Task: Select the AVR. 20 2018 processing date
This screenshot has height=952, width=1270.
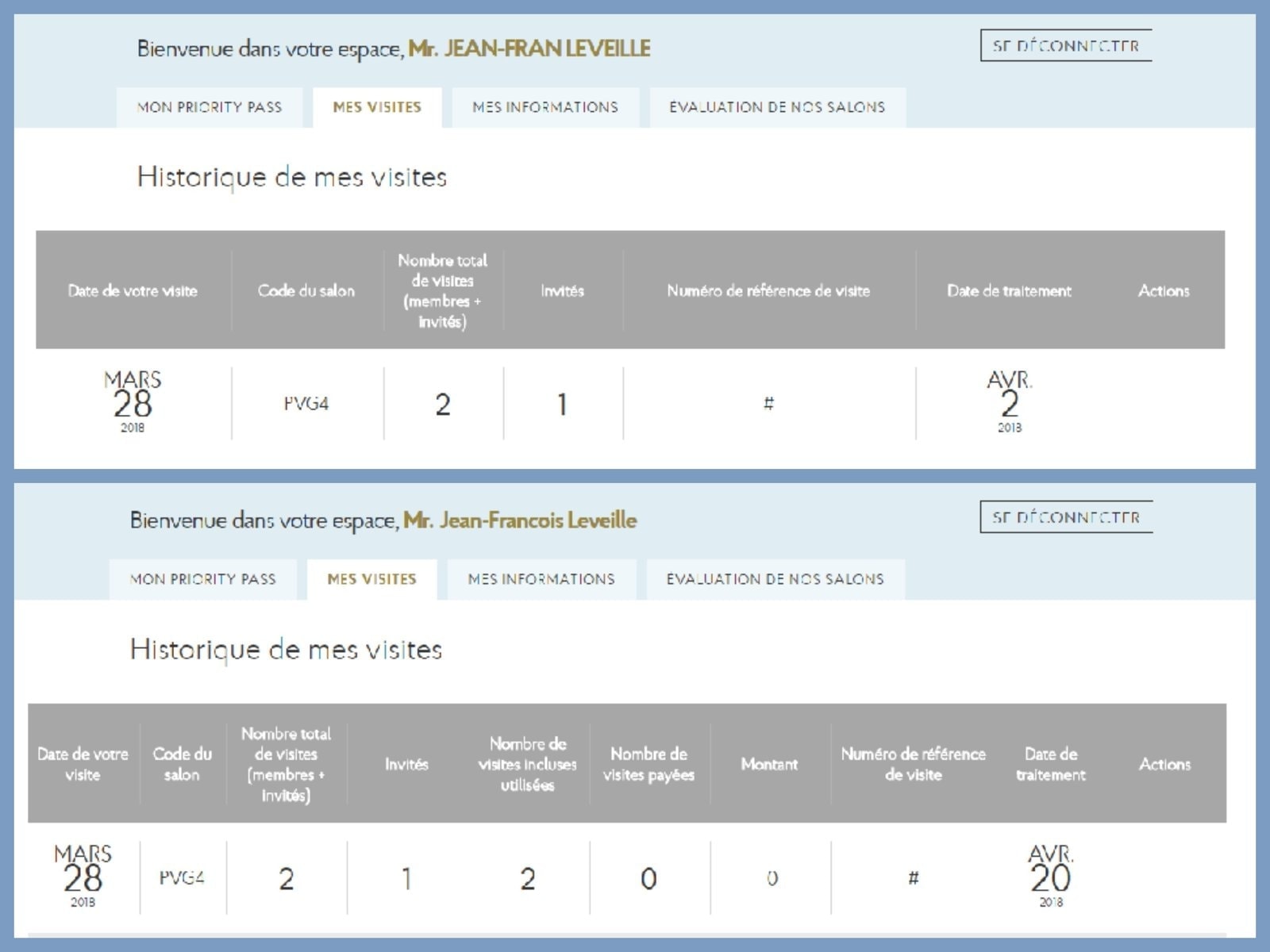Action: [1050, 877]
